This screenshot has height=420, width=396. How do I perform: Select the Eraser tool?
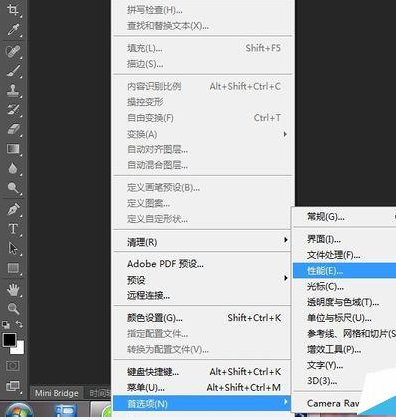pyautogui.click(x=13, y=129)
